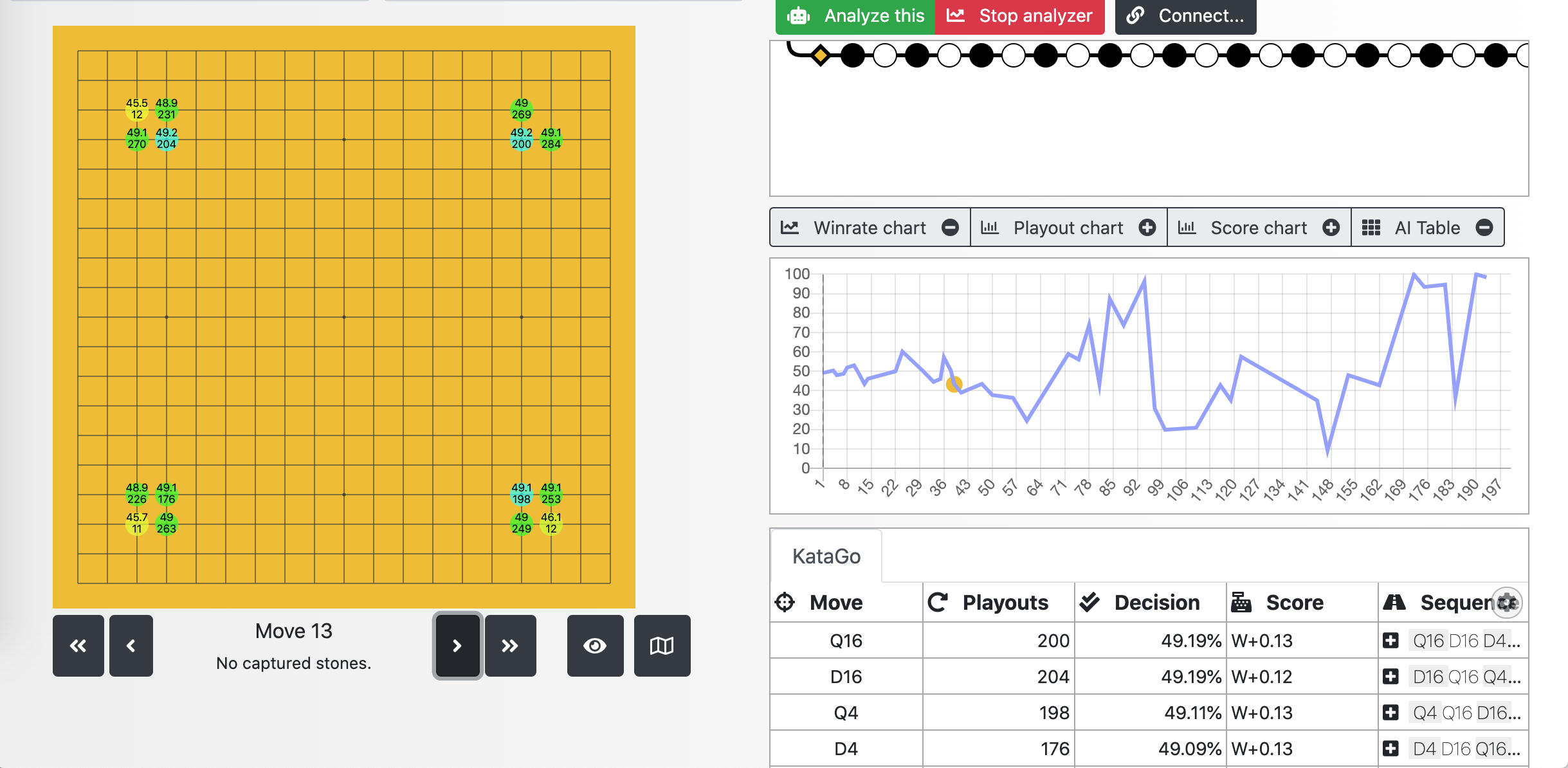The width and height of the screenshot is (1568, 768).
Task: Advance to next move with right chevron
Action: pyautogui.click(x=457, y=646)
